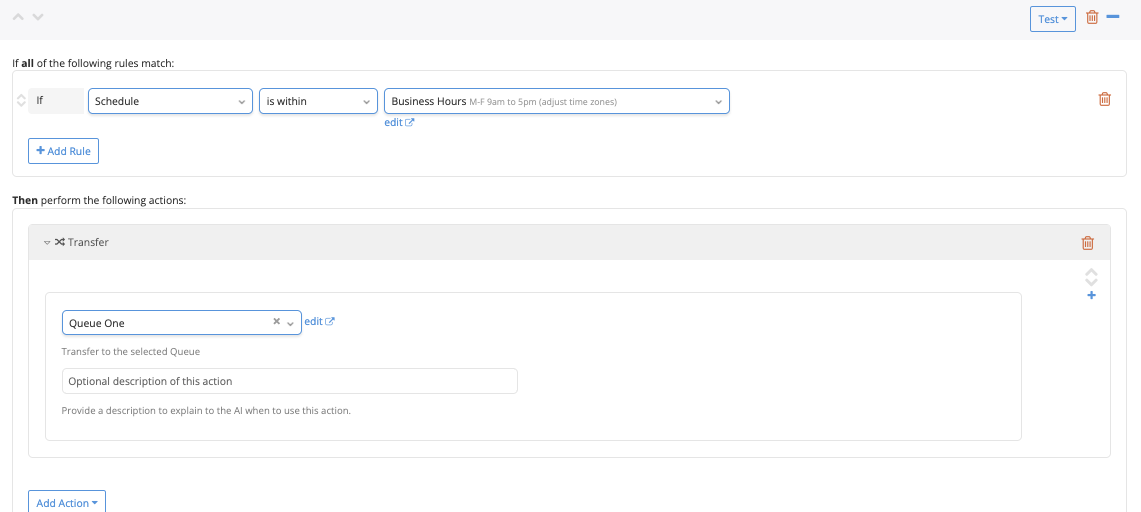Click edit link under Business Hours
1141x512 pixels.
tap(399, 122)
